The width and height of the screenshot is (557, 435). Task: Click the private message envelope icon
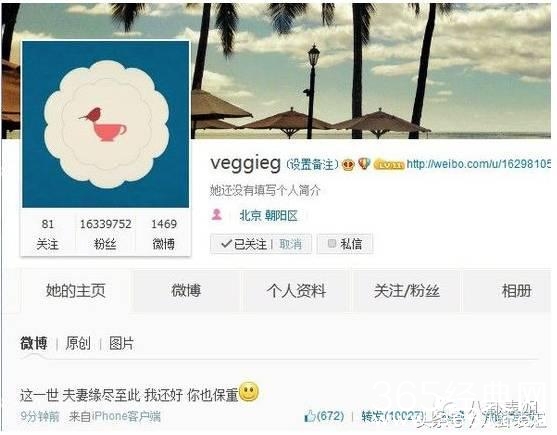(x=331, y=243)
